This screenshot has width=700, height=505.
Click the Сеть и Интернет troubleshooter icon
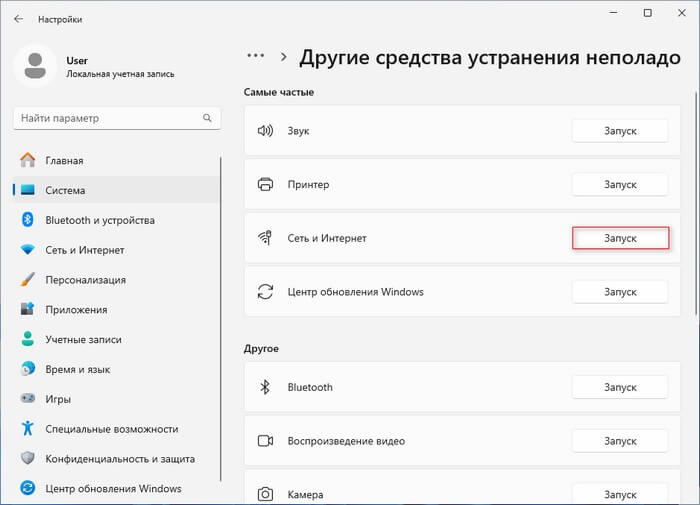click(265, 238)
